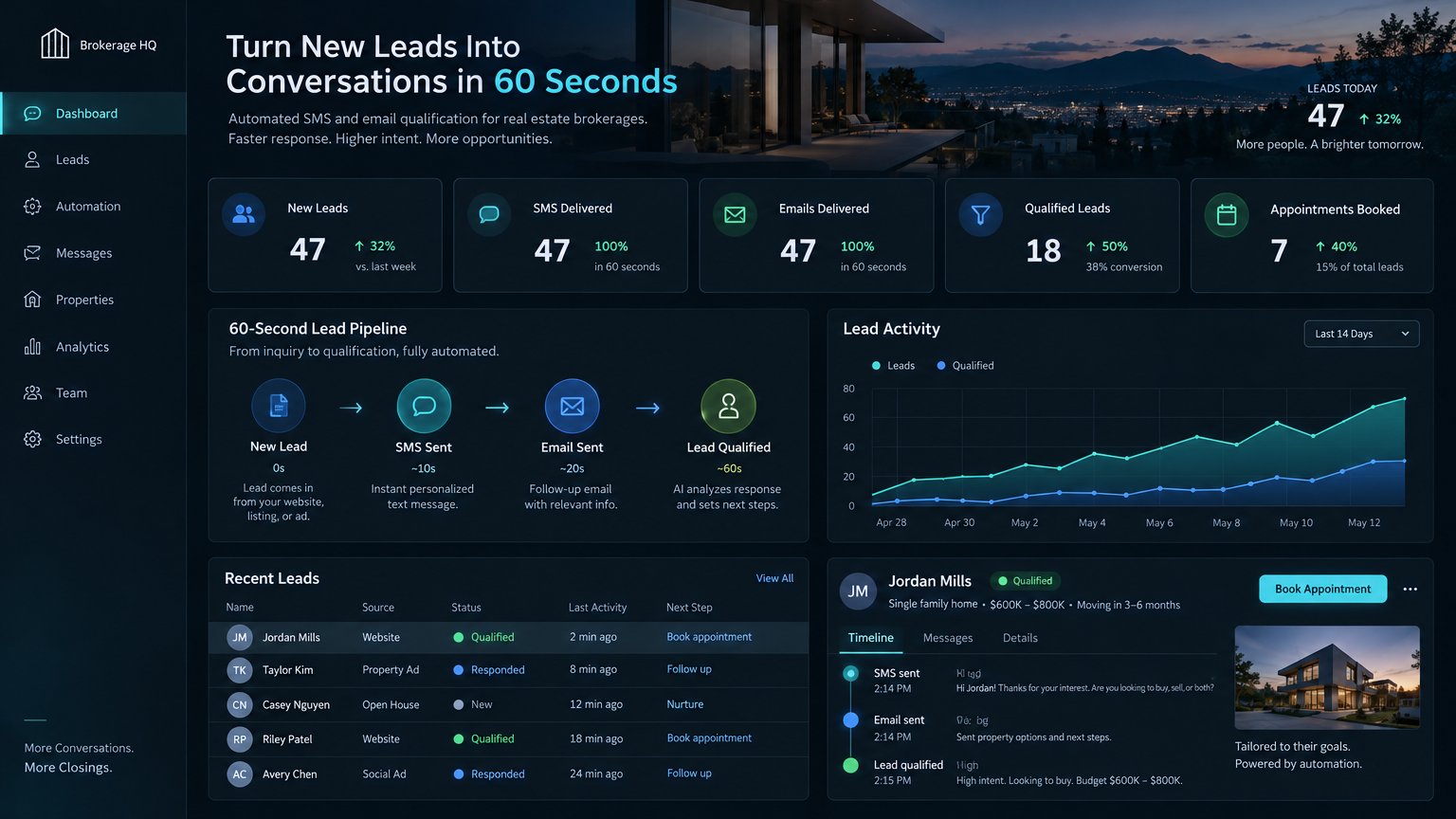Open View All recent leads link
The width and height of the screenshot is (1456, 819).
[x=774, y=578]
